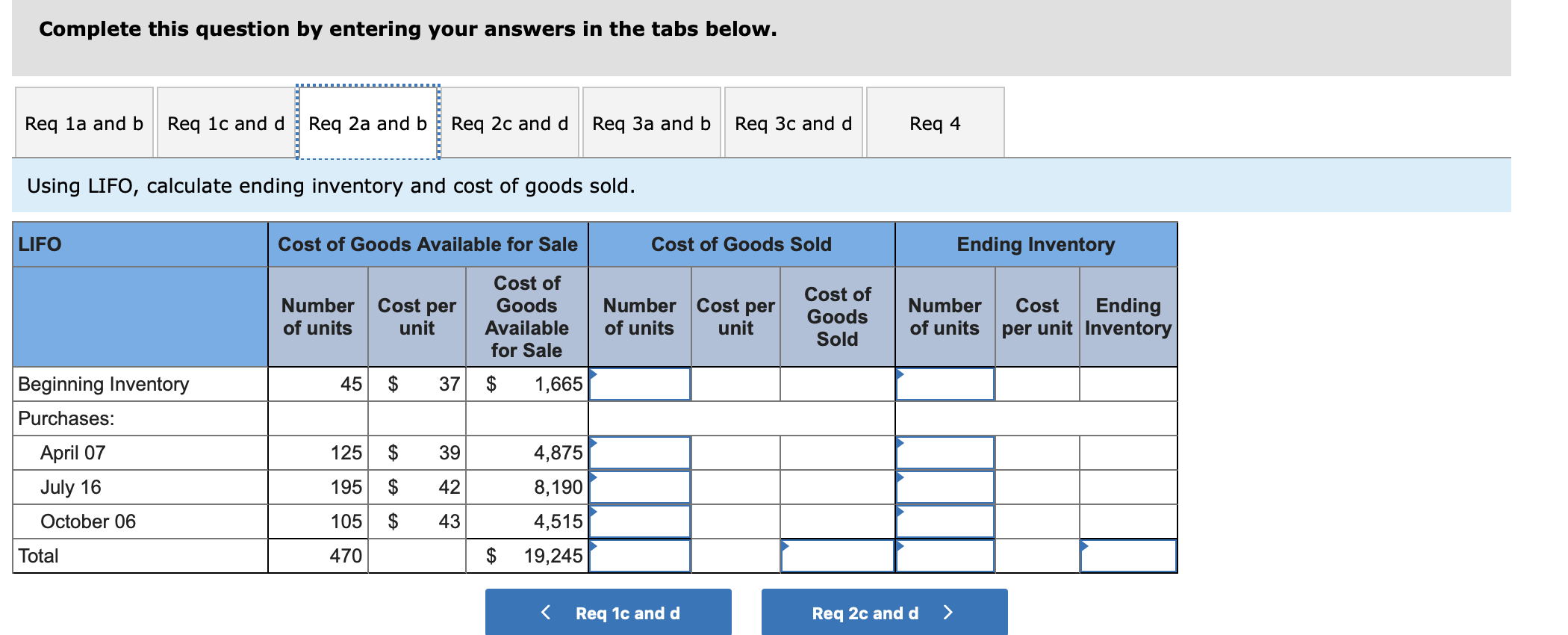1568x635 pixels.
Task: Click the October 06 Ending Inventory units field
Action: click(945, 521)
